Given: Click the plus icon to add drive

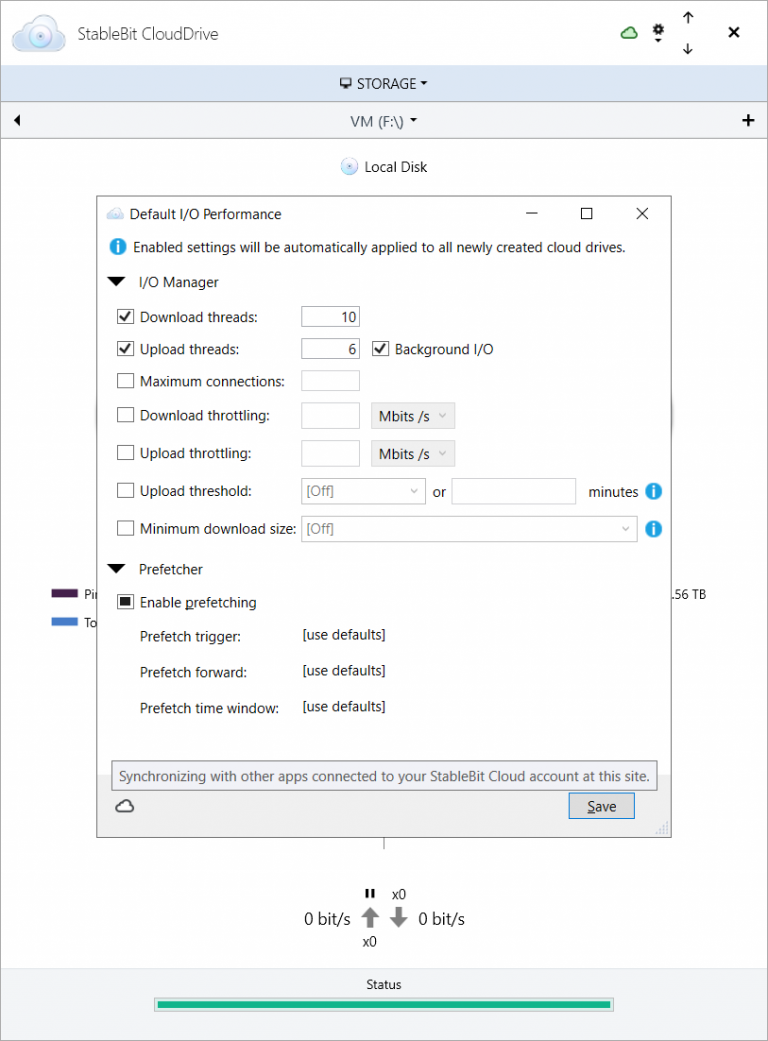Looking at the screenshot, I should click(x=748, y=121).
